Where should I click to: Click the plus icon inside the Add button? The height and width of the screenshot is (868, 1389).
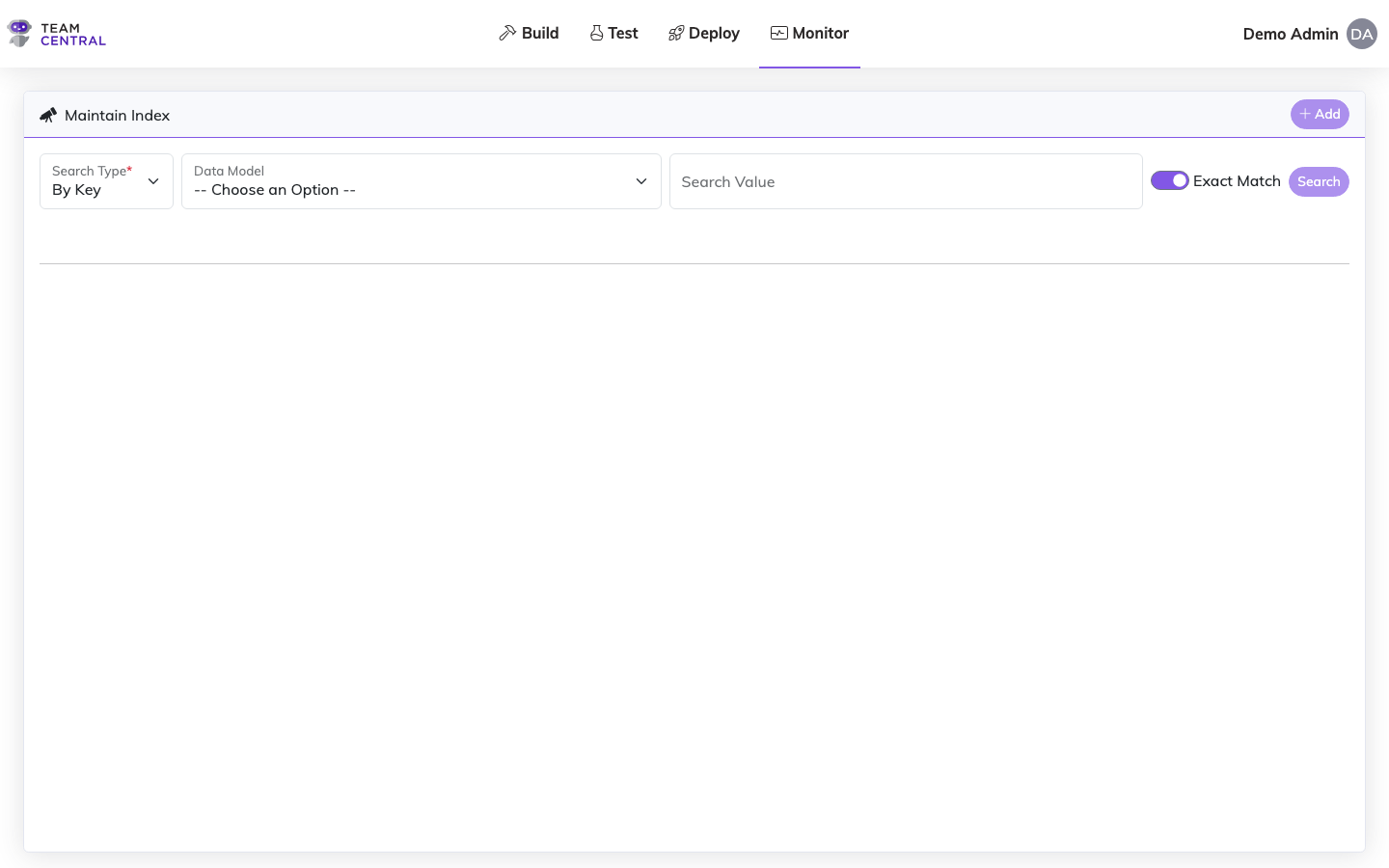tap(1305, 113)
